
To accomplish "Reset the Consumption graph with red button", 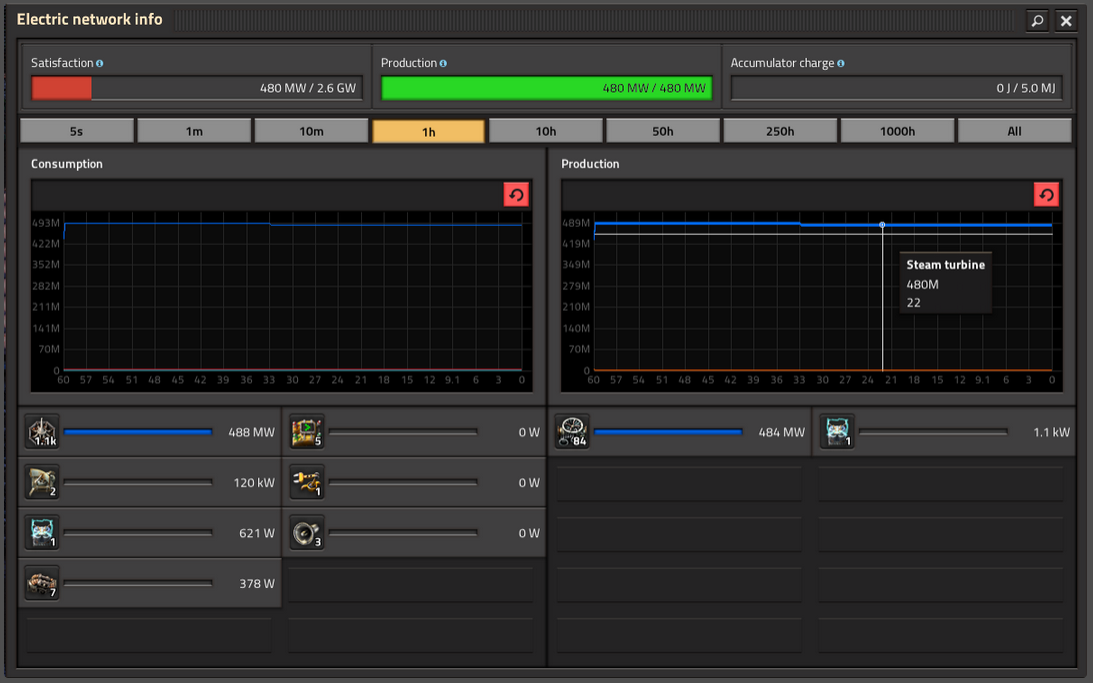I will pyautogui.click(x=516, y=194).
